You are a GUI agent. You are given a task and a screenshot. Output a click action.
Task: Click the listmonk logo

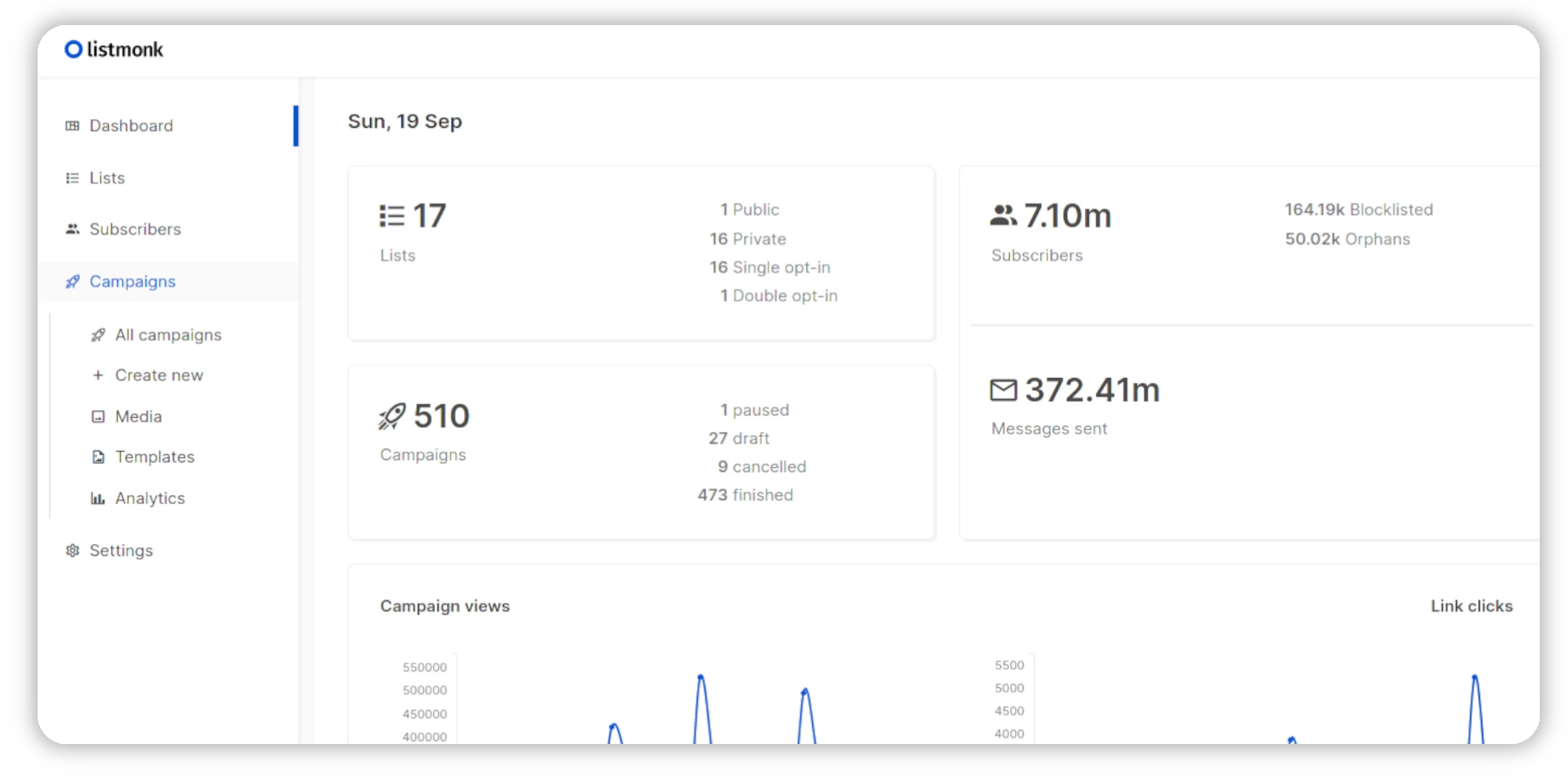point(113,49)
